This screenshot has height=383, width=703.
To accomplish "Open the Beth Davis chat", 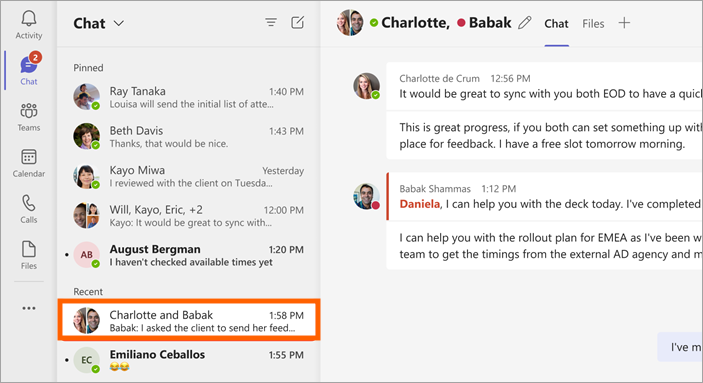I will coord(189,136).
